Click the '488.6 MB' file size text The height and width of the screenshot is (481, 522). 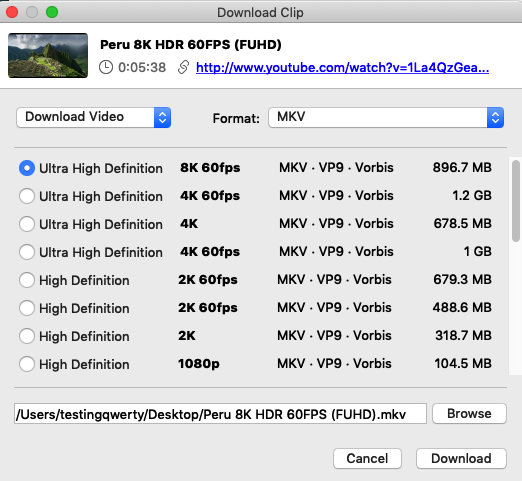pos(462,307)
